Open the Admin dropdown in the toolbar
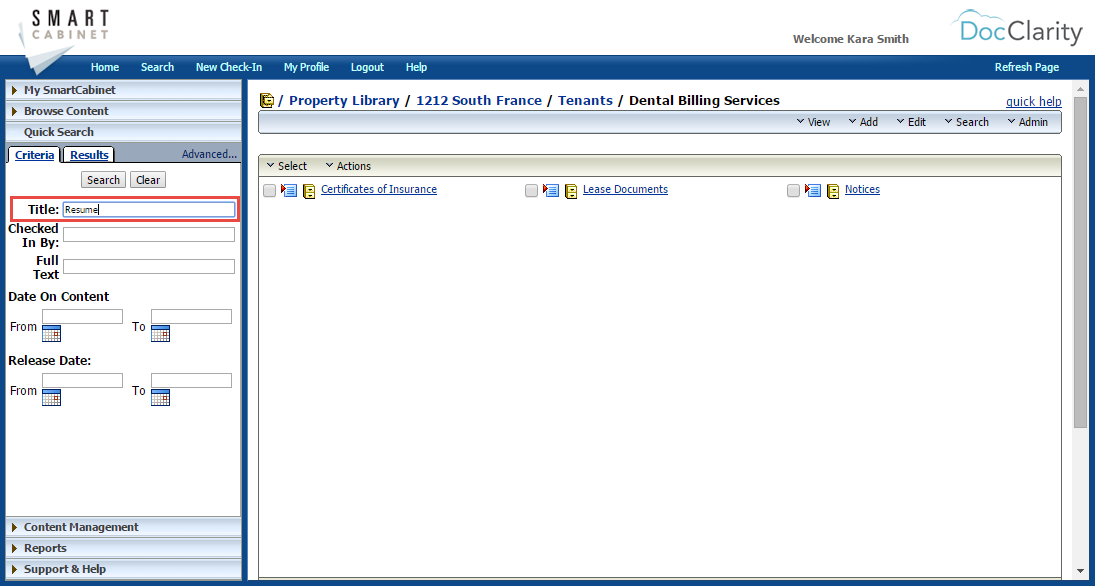Screen dimensions: 1095x586 coord(1028,121)
